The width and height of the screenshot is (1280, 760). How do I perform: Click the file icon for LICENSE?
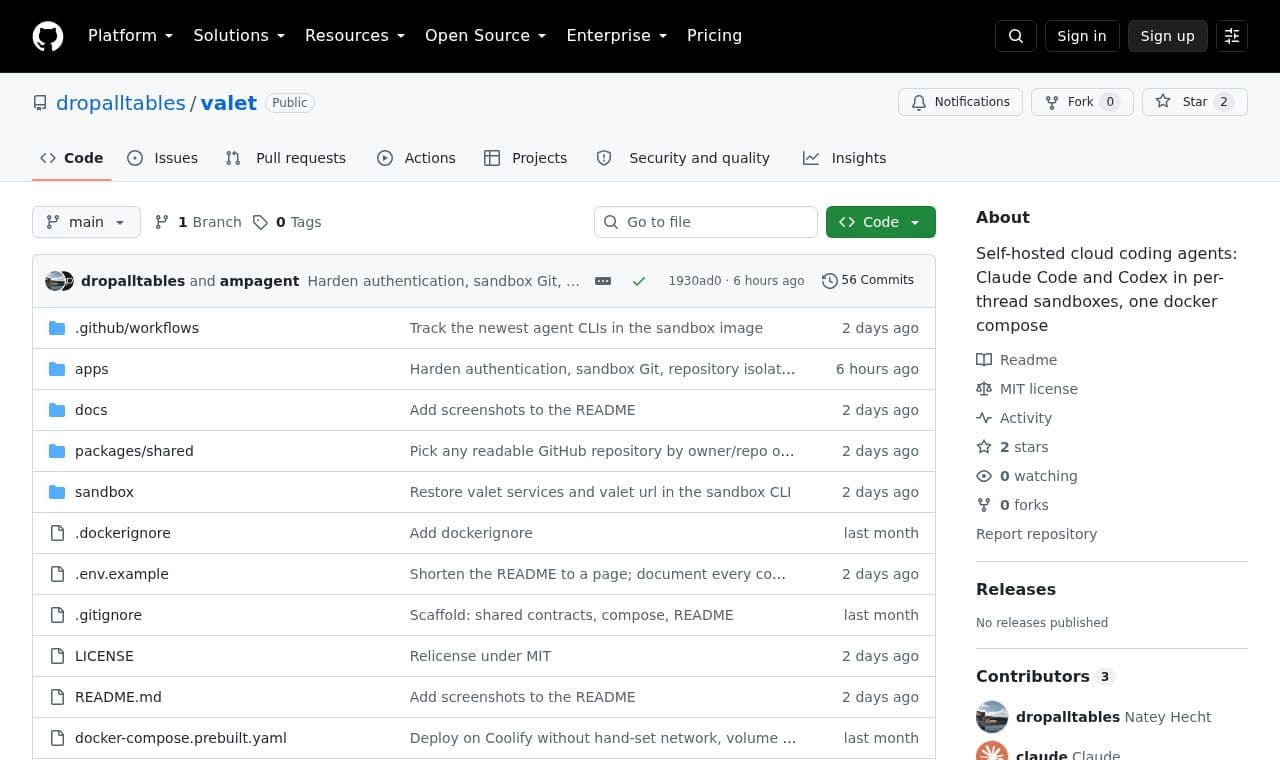tap(57, 656)
